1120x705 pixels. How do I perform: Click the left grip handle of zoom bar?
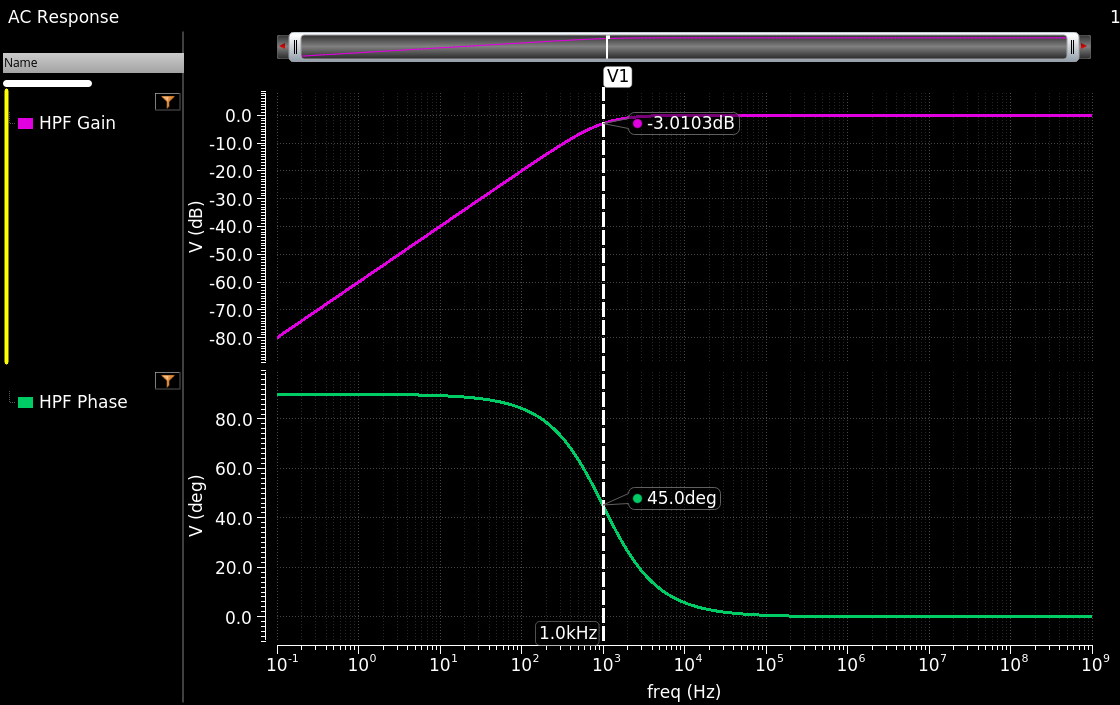pos(295,46)
